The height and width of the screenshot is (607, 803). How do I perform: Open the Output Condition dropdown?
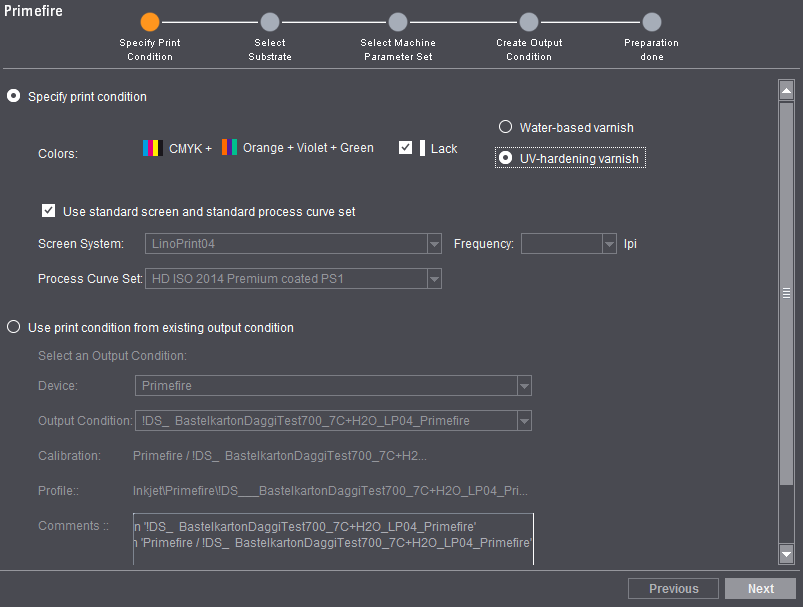coord(524,421)
